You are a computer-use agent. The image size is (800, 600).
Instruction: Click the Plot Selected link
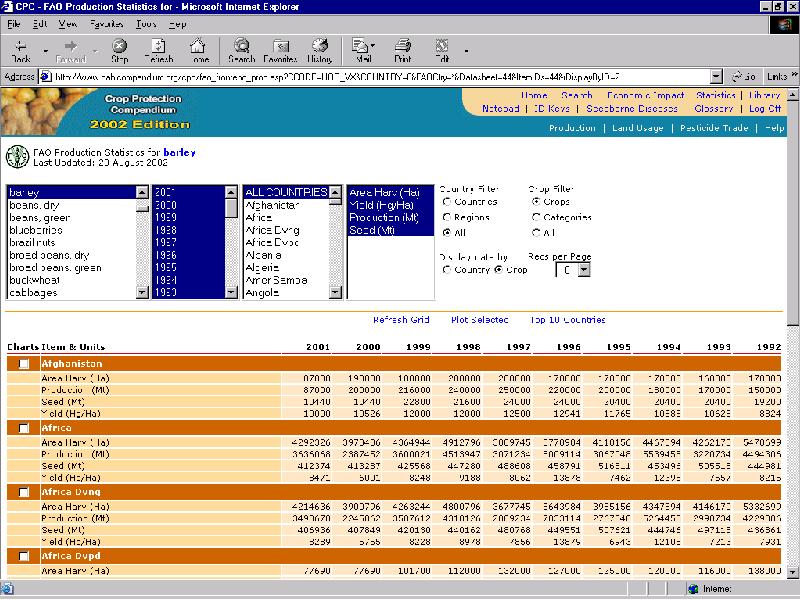[480, 320]
